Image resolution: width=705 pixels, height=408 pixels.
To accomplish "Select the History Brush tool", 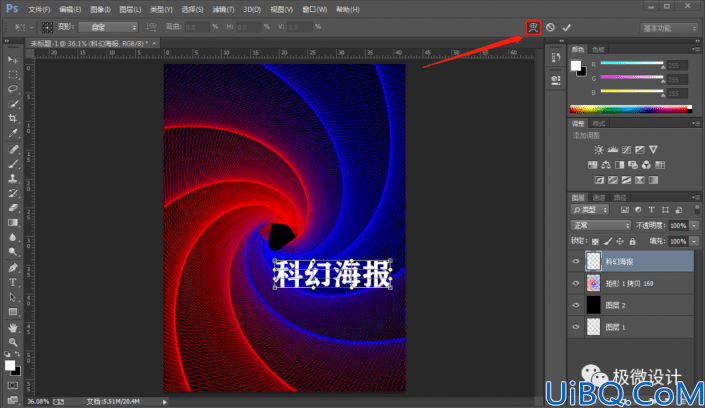I will 13,193.
